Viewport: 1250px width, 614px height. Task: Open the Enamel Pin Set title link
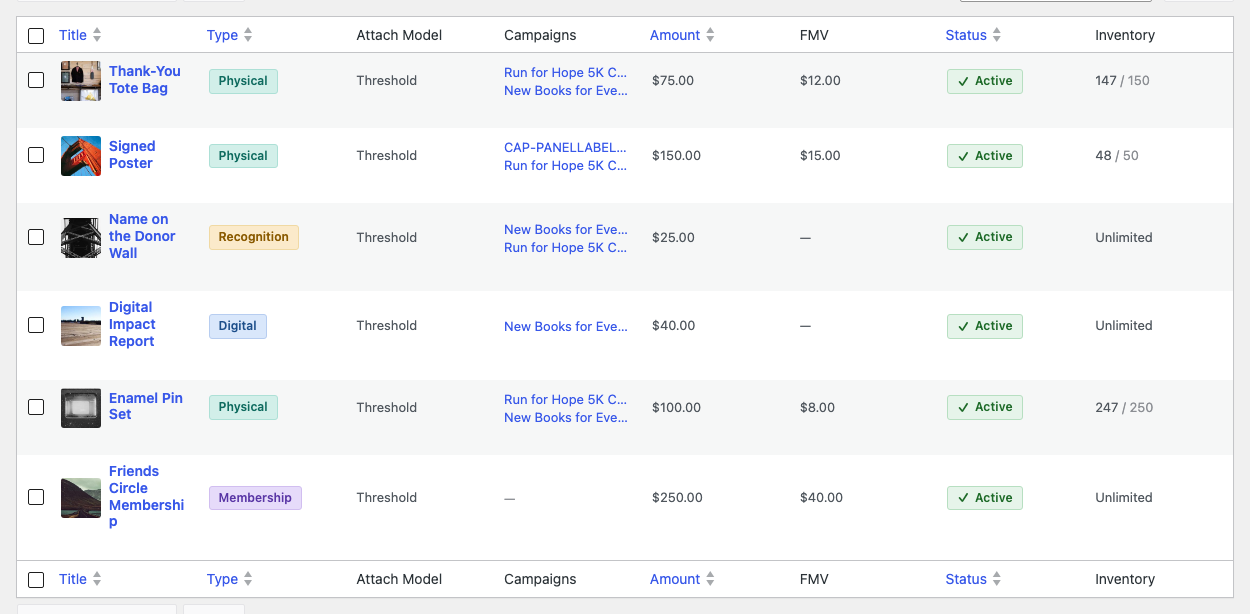click(146, 406)
